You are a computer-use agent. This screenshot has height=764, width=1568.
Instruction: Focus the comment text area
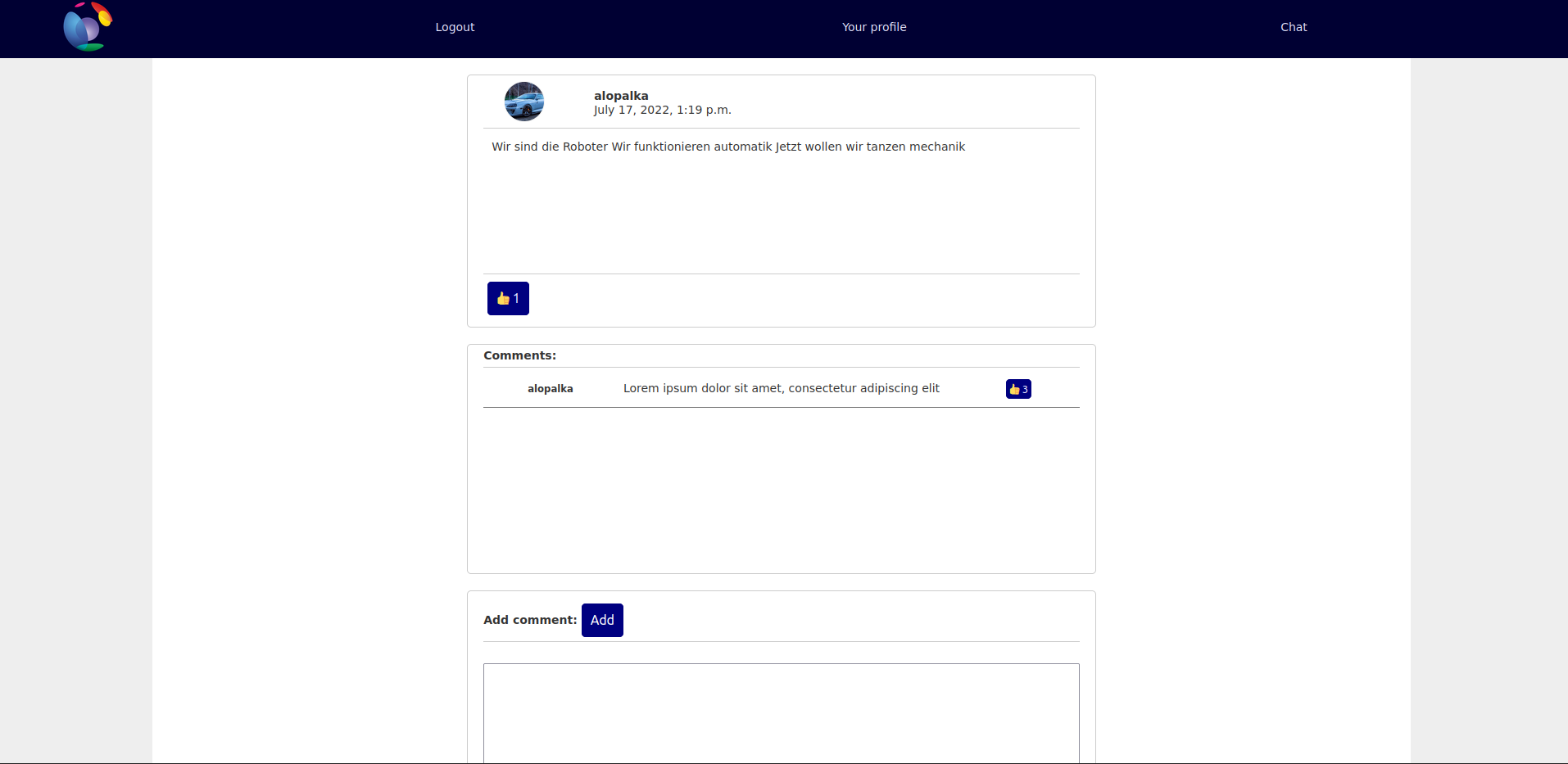point(782,713)
